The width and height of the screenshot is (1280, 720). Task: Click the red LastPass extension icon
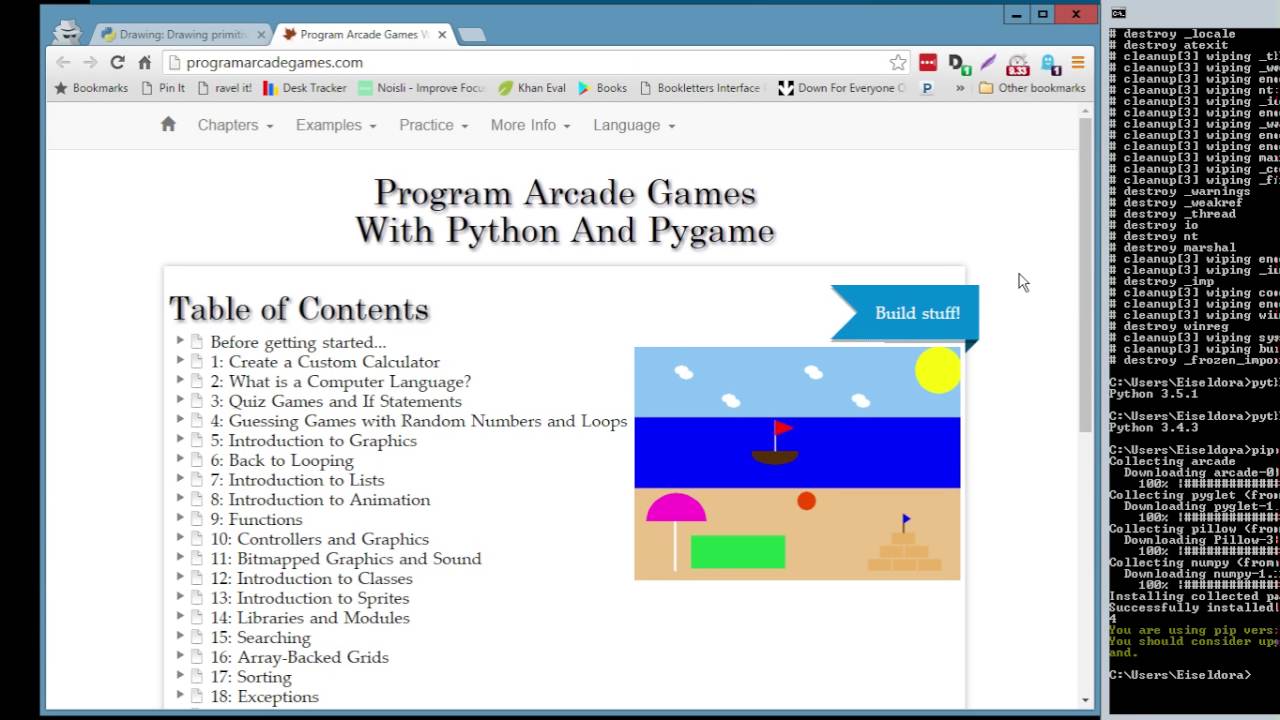pyautogui.click(x=928, y=63)
